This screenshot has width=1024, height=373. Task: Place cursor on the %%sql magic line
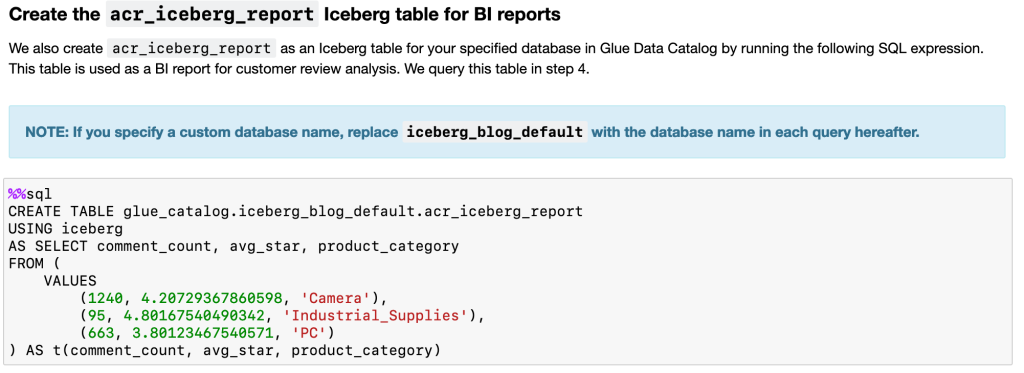point(29,194)
